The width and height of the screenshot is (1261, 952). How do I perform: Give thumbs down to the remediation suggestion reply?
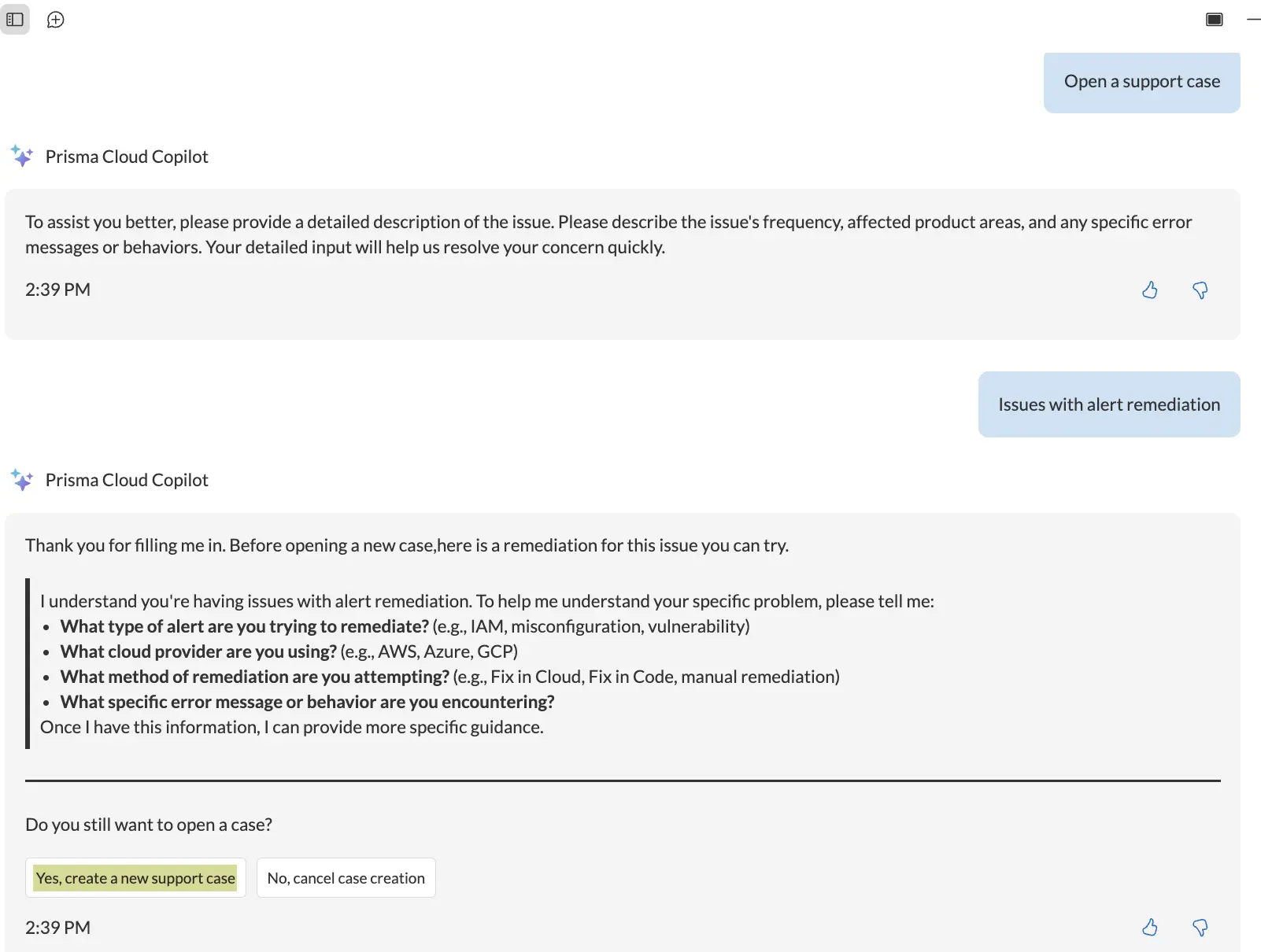click(x=1200, y=928)
